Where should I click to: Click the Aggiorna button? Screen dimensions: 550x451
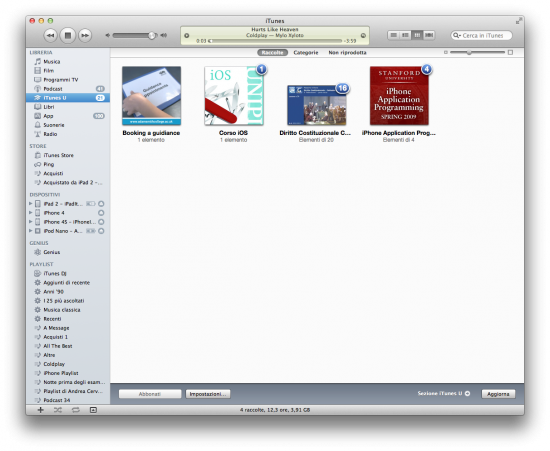498,394
